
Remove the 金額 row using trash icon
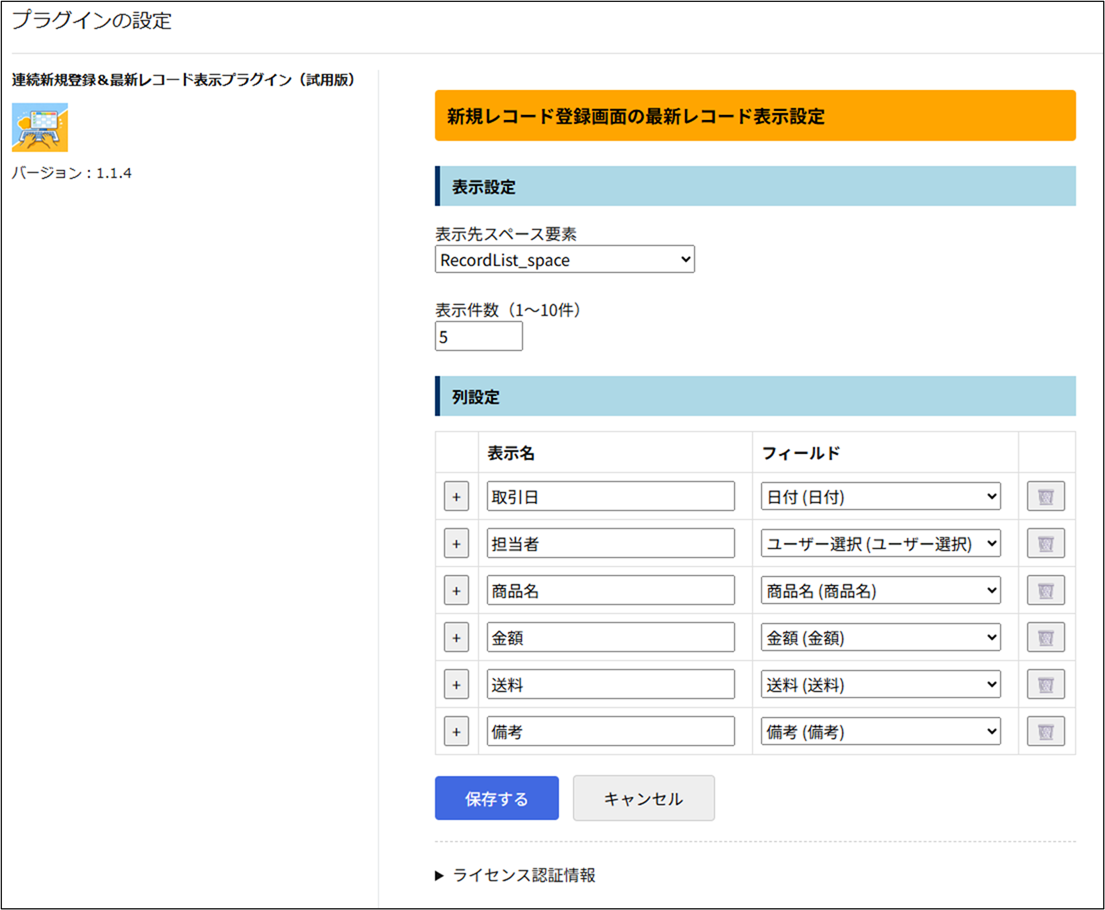point(1045,637)
